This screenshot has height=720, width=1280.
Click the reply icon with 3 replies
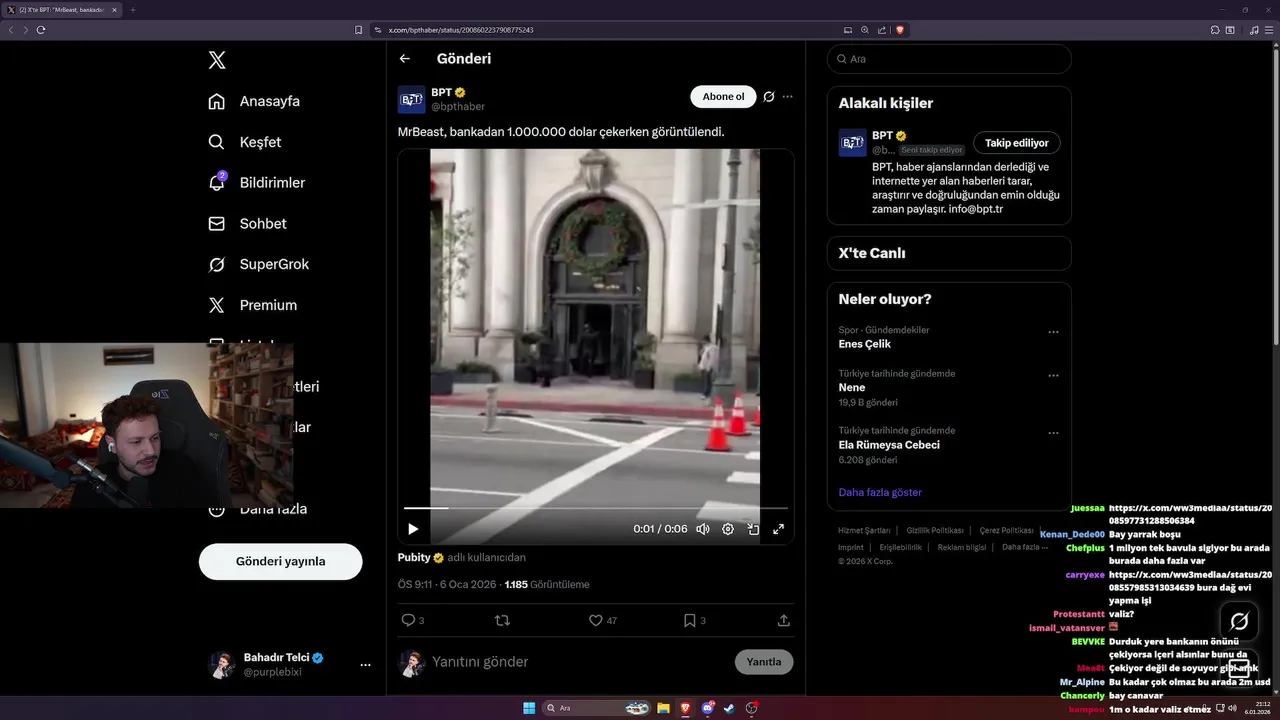[412, 620]
